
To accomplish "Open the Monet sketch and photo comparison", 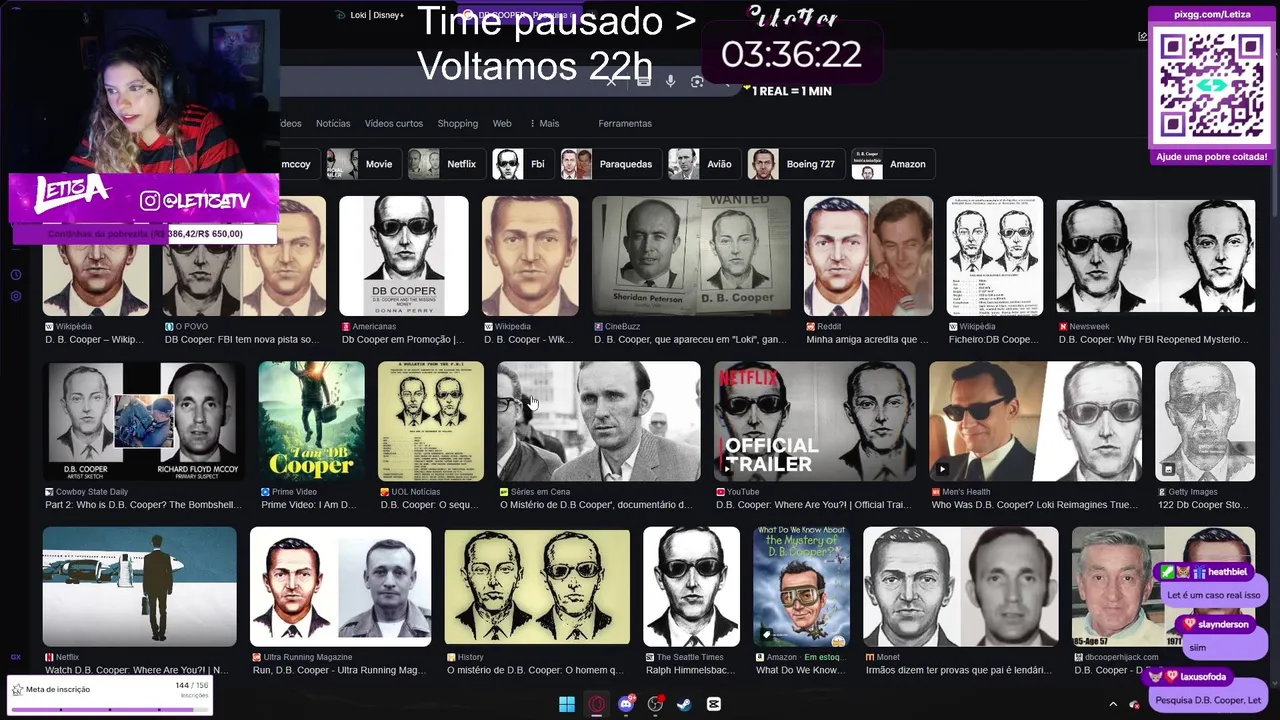I will [961, 587].
